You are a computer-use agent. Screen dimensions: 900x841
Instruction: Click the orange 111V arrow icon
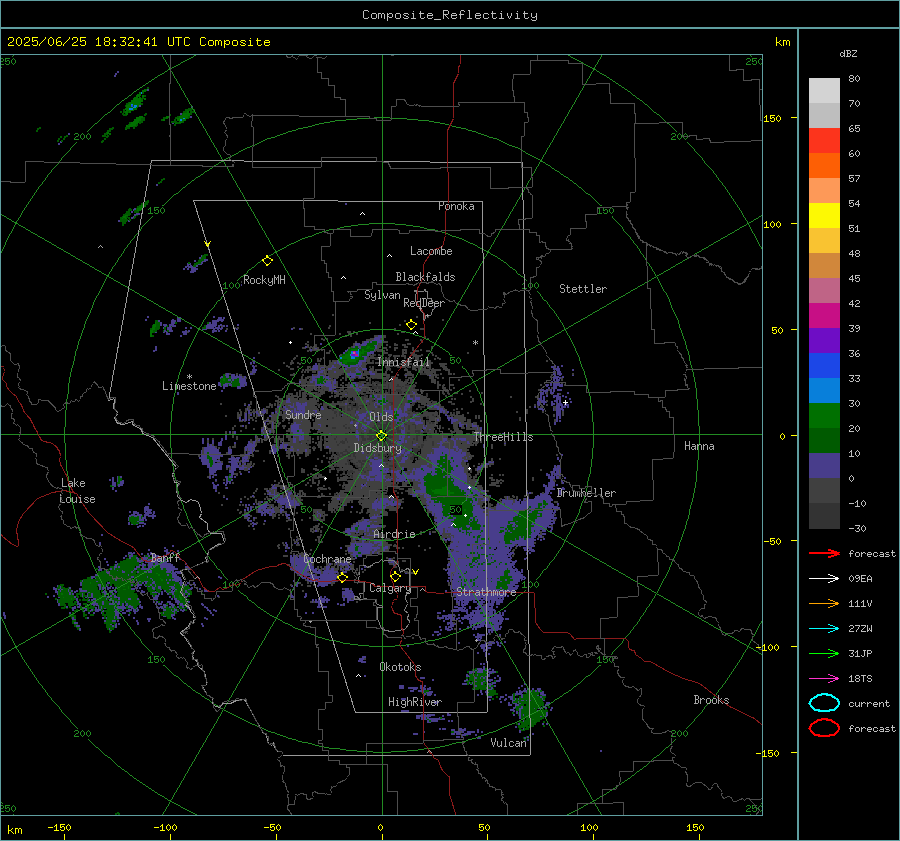[x=824, y=603]
